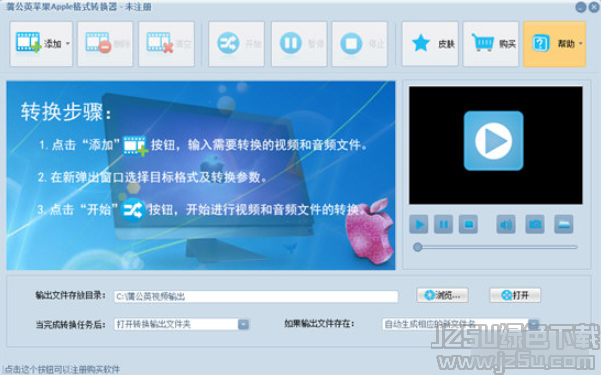
Task: Click the stop conversion toolbar button
Action: [x=360, y=44]
